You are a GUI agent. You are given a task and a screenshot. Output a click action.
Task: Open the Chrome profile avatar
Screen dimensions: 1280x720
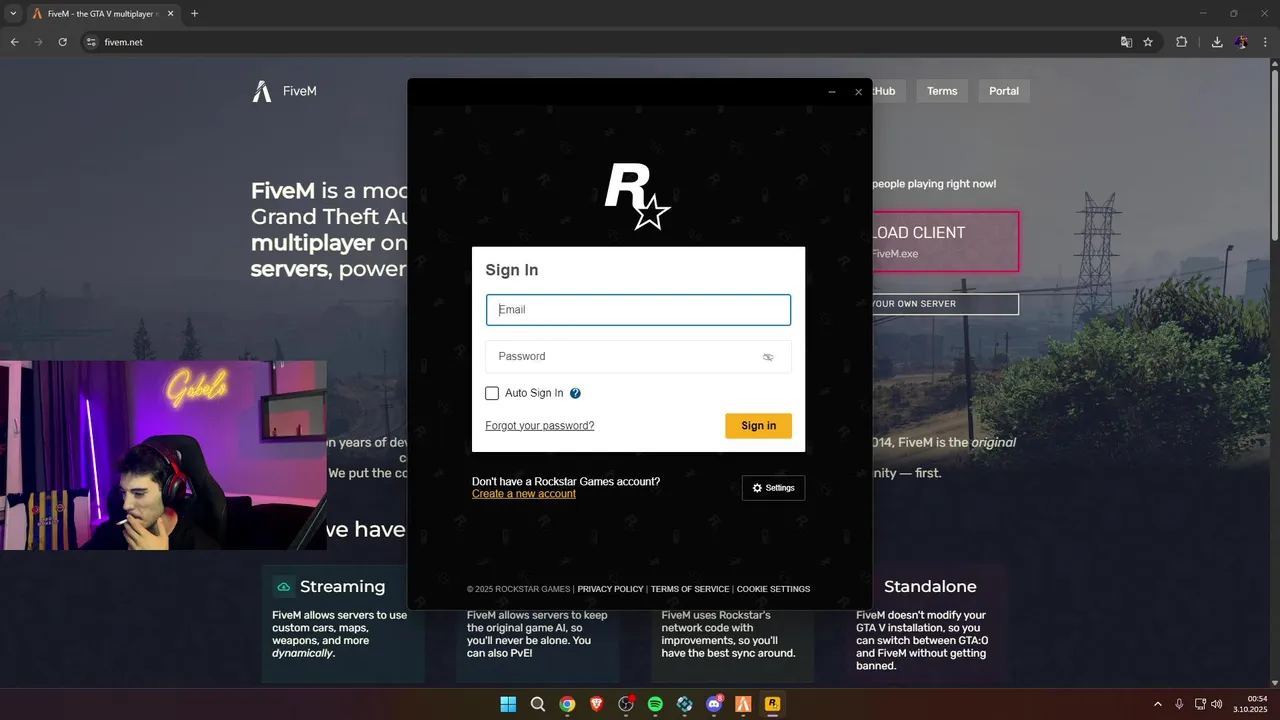click(1241, 42)
